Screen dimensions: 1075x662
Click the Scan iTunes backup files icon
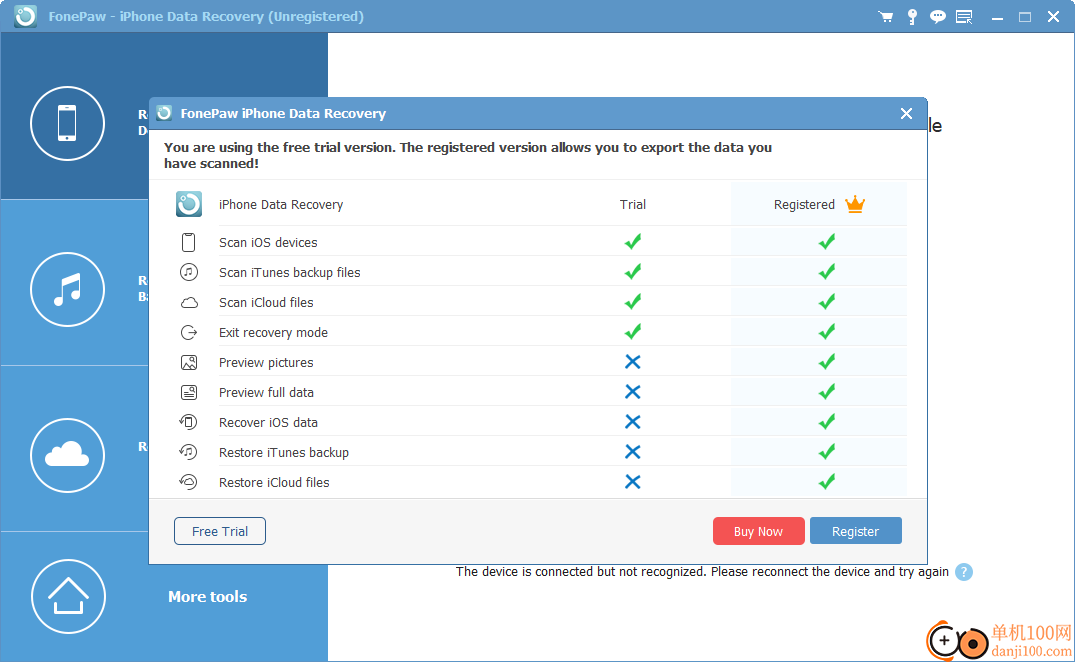(x=189, y=272)
